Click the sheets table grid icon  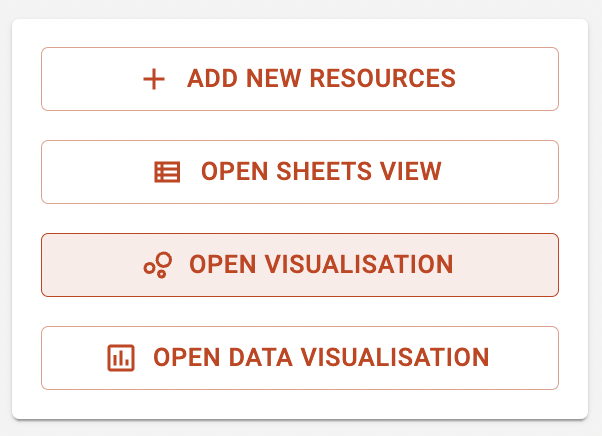167,172
